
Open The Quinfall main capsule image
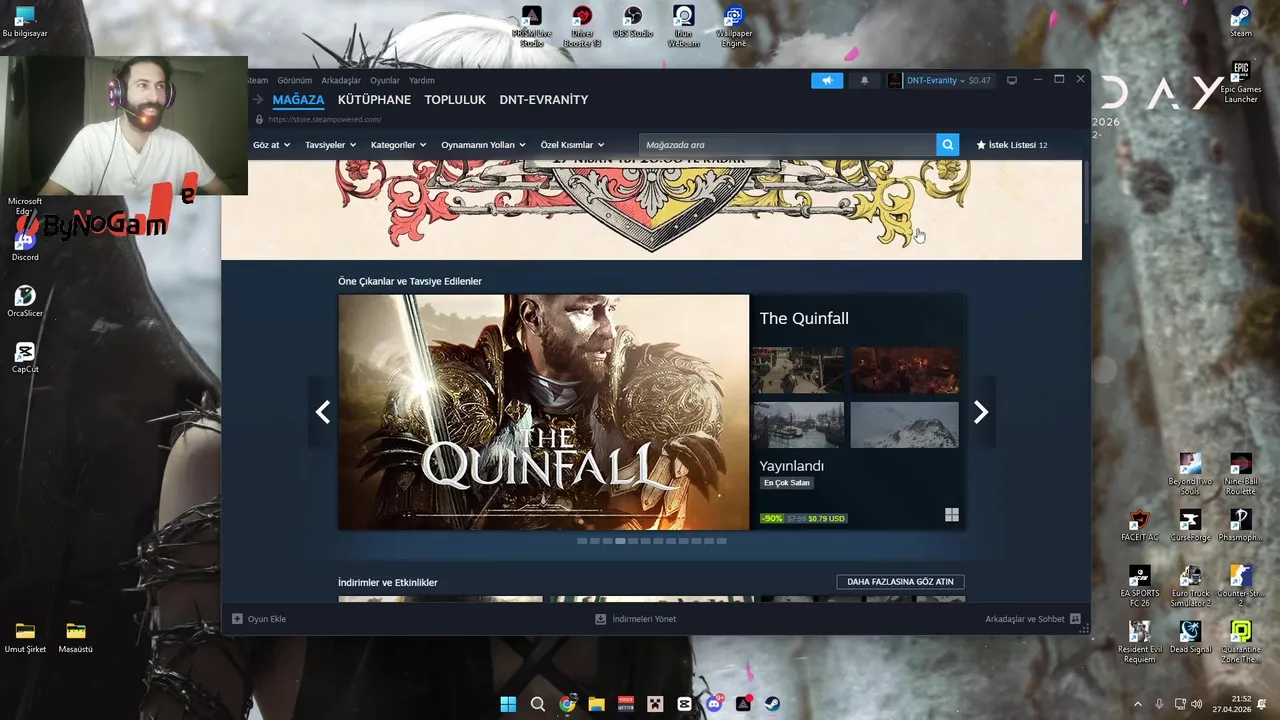(543, 412)
